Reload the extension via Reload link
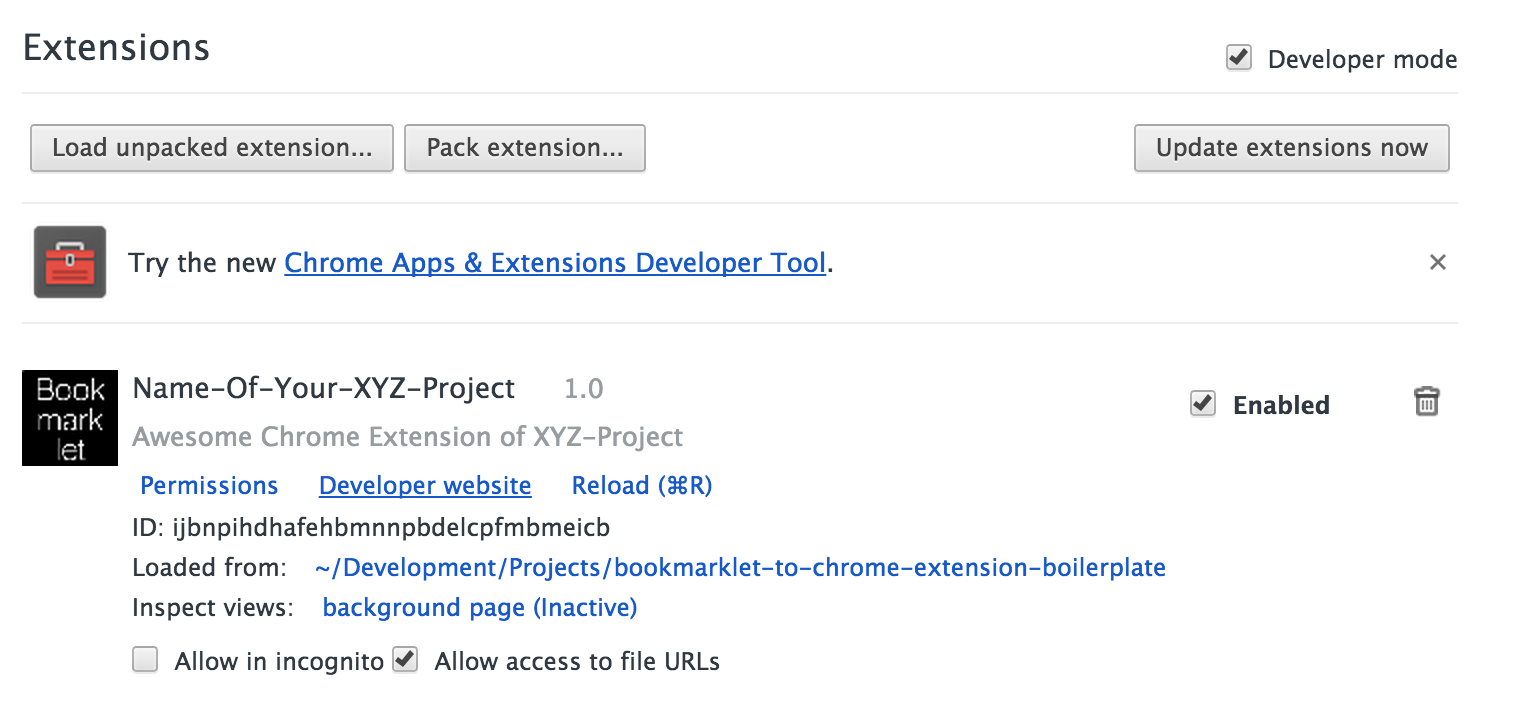 [x=641, y=486]
